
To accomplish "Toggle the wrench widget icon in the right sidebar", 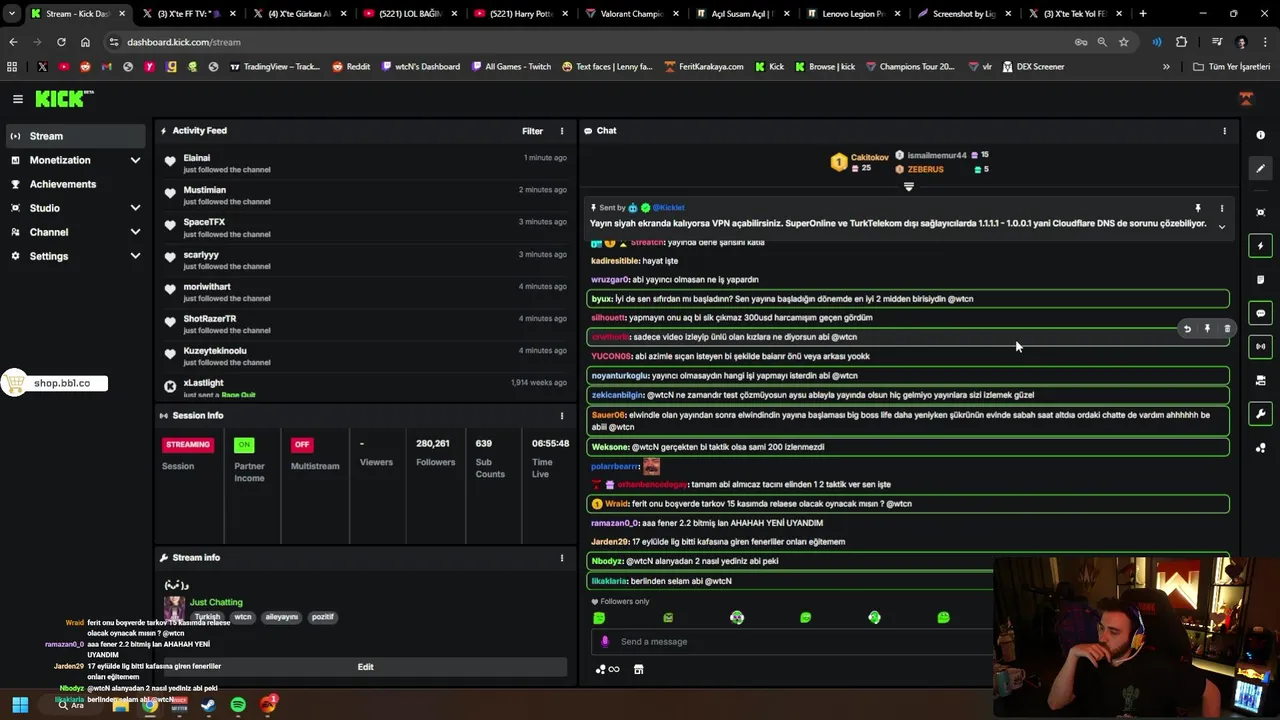I will (1260, 414).
